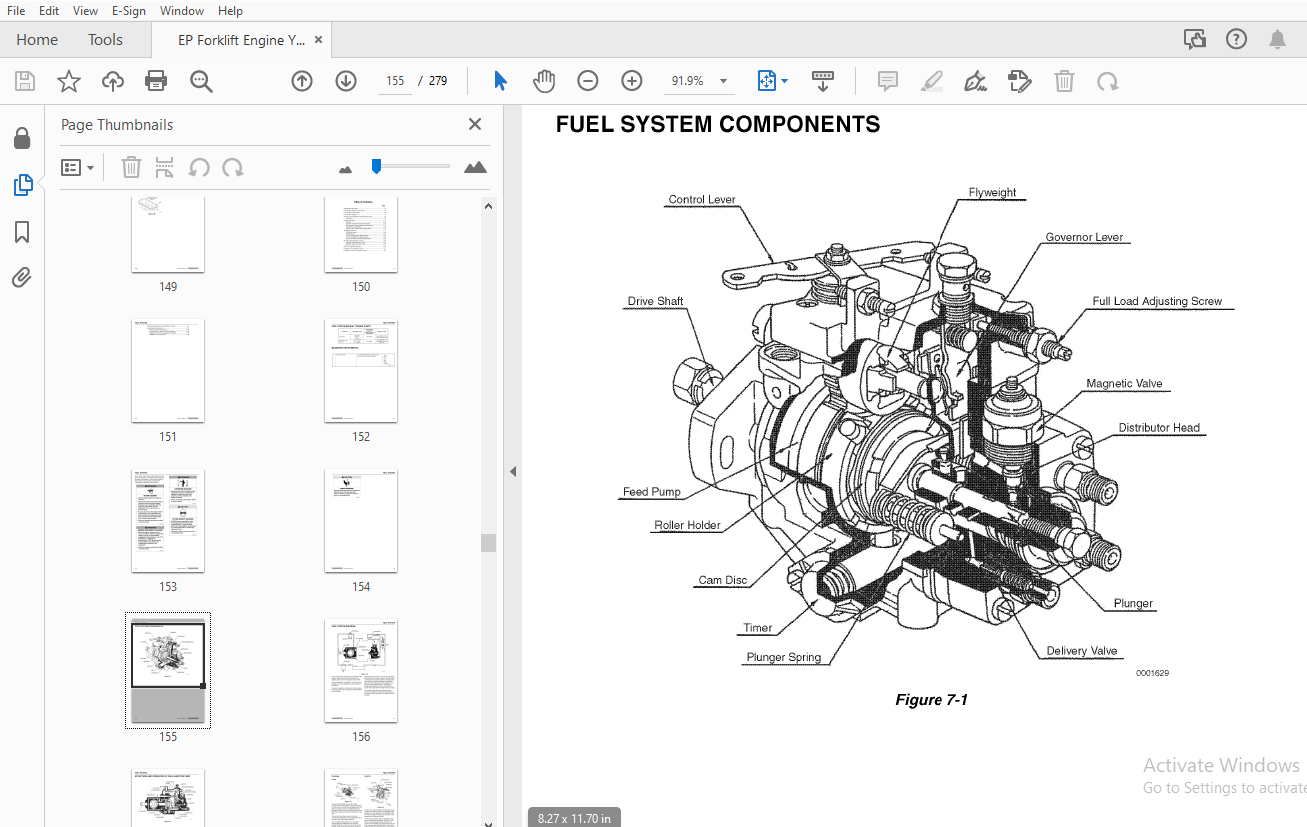Viewport: 1307px width, 827px height.
Task: Choose the selection arrow tool
Action: coord(501,81)
